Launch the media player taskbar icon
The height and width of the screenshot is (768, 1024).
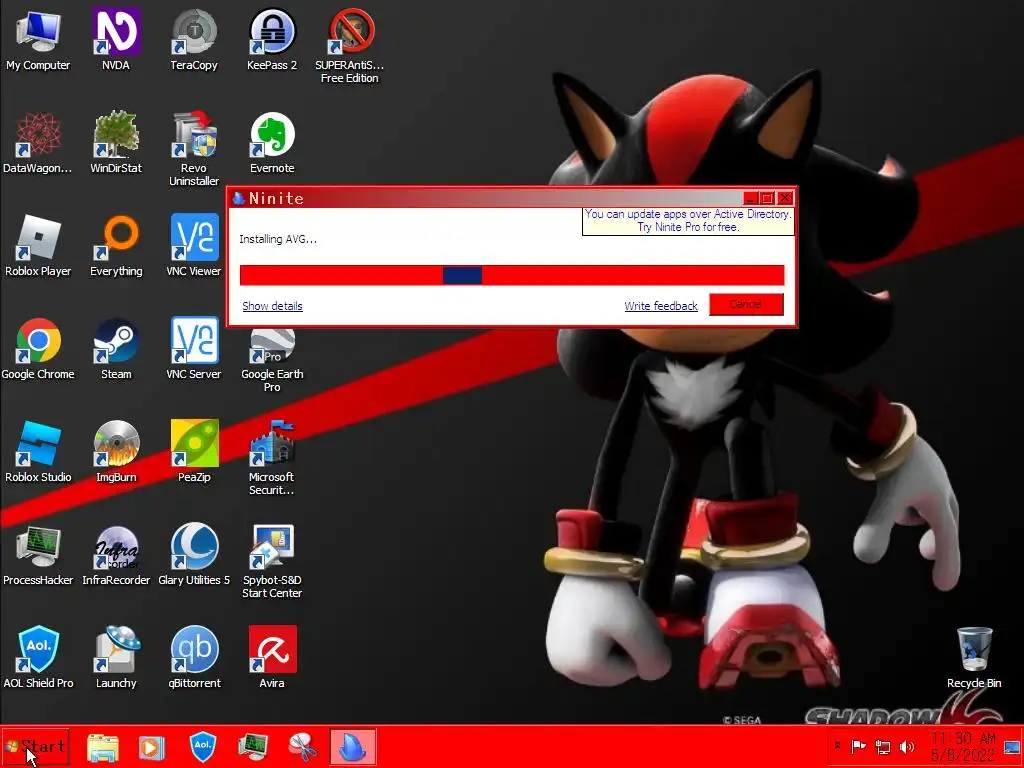point(152,747)
